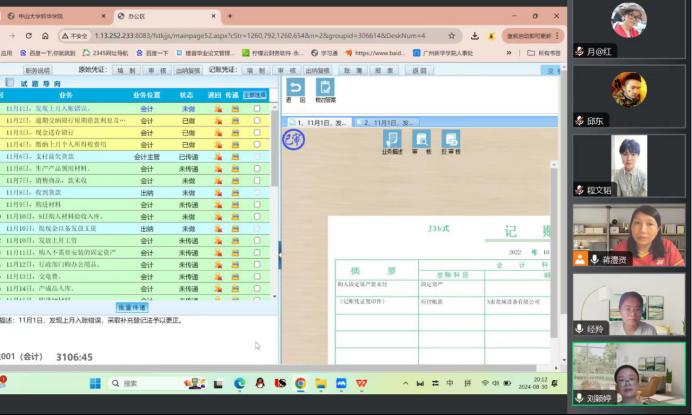Click the 退回 icon in 11月1日 row
Viewport: 692px width, 415px height.
pos(218,108)
